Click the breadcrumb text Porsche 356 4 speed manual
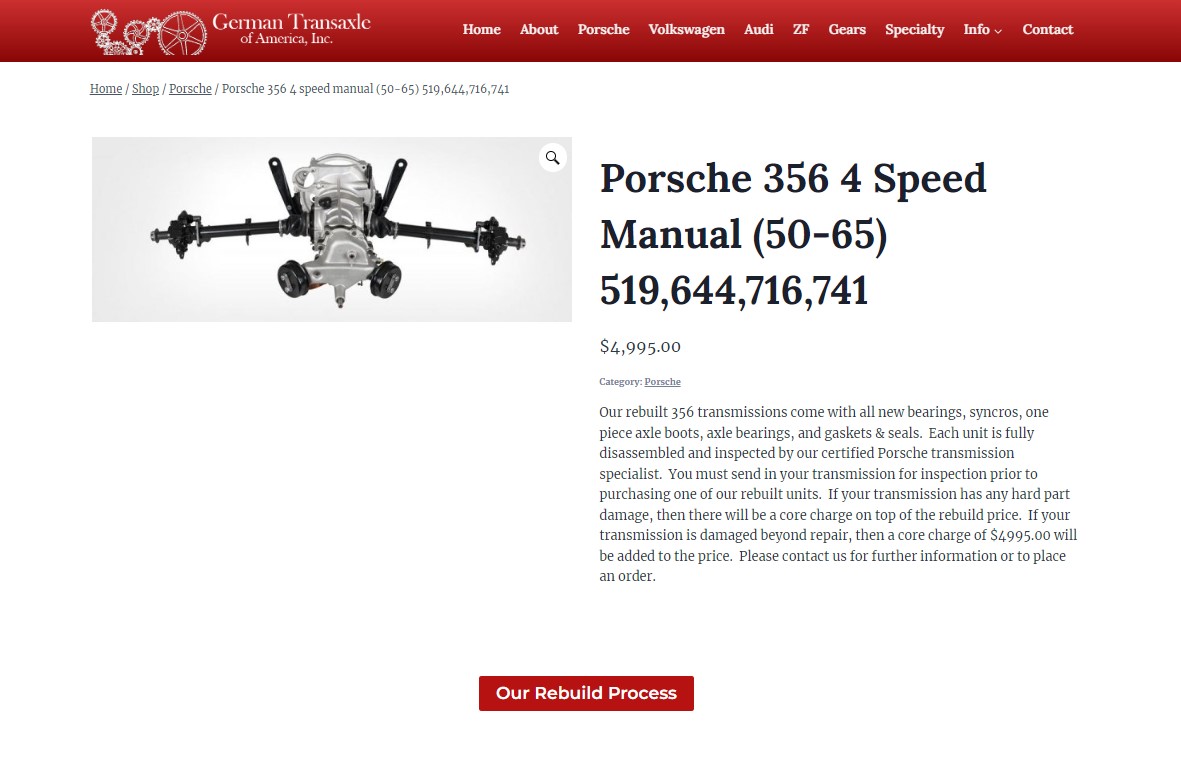 pos(365,89)
